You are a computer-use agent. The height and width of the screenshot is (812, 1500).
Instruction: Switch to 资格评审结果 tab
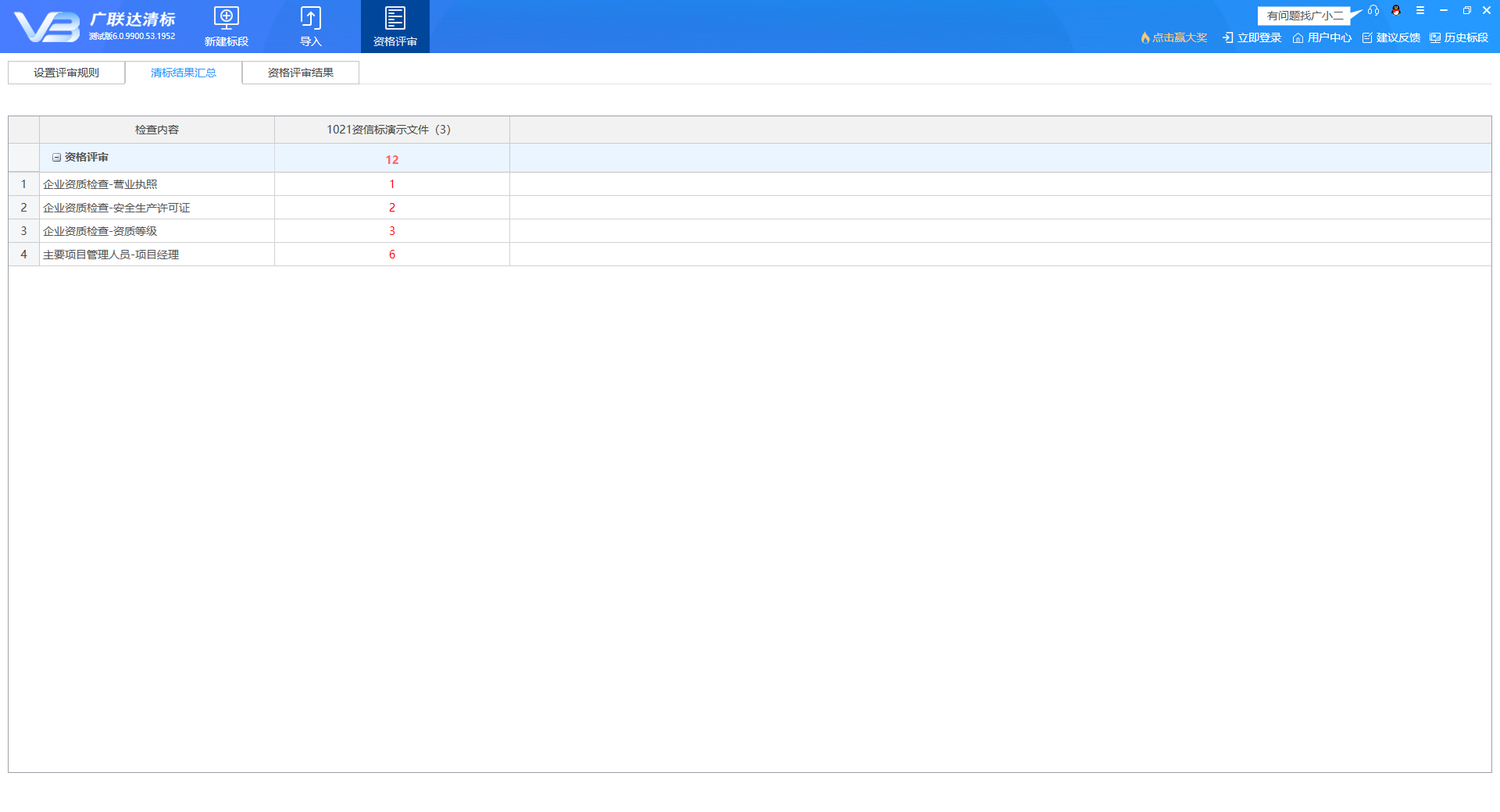[301, 73]
